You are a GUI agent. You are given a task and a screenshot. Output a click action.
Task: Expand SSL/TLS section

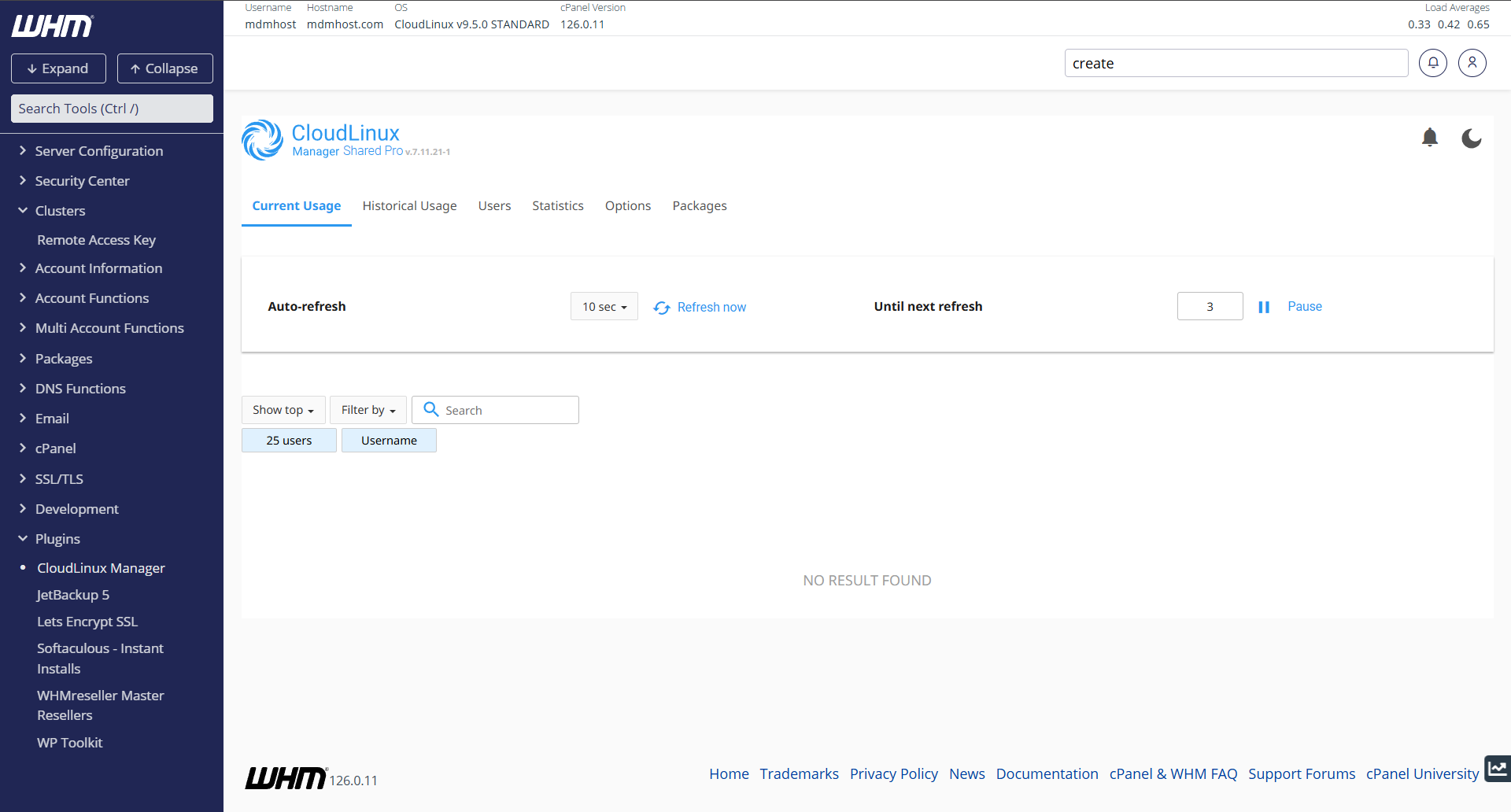tap(59, 479)
